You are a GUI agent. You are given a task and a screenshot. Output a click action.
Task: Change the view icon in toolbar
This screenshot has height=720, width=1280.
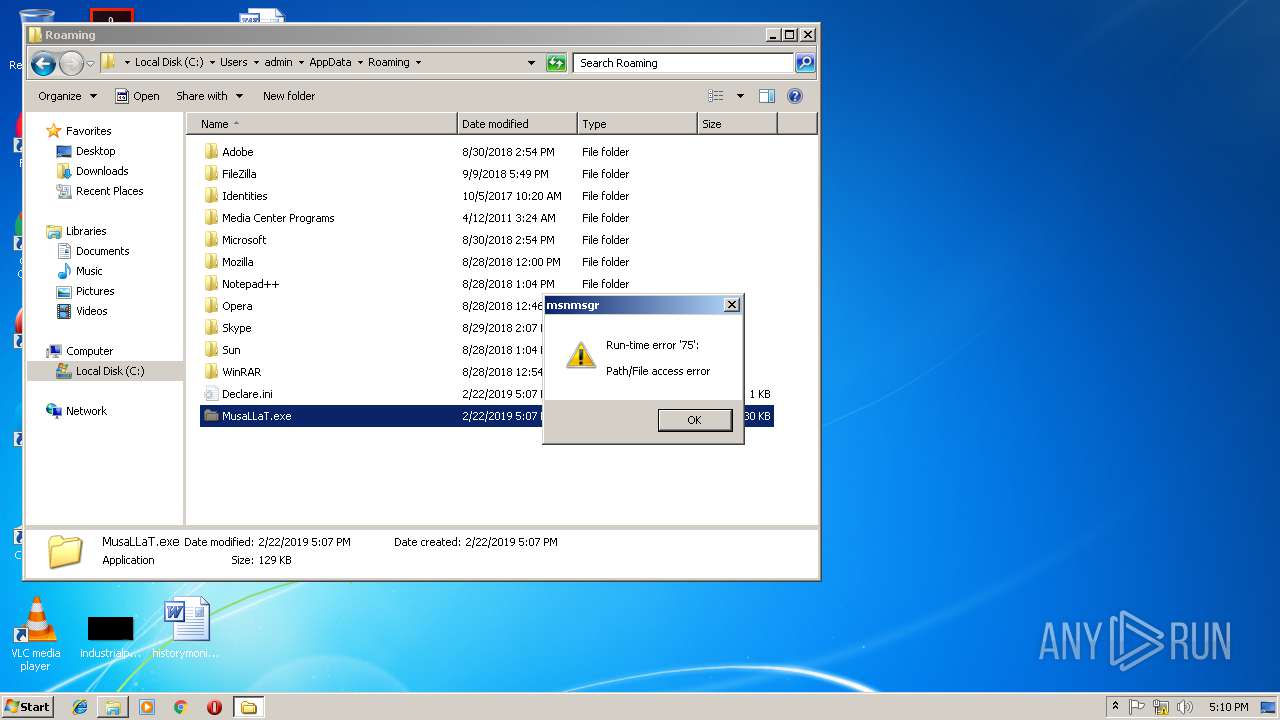tap(716, 96)
